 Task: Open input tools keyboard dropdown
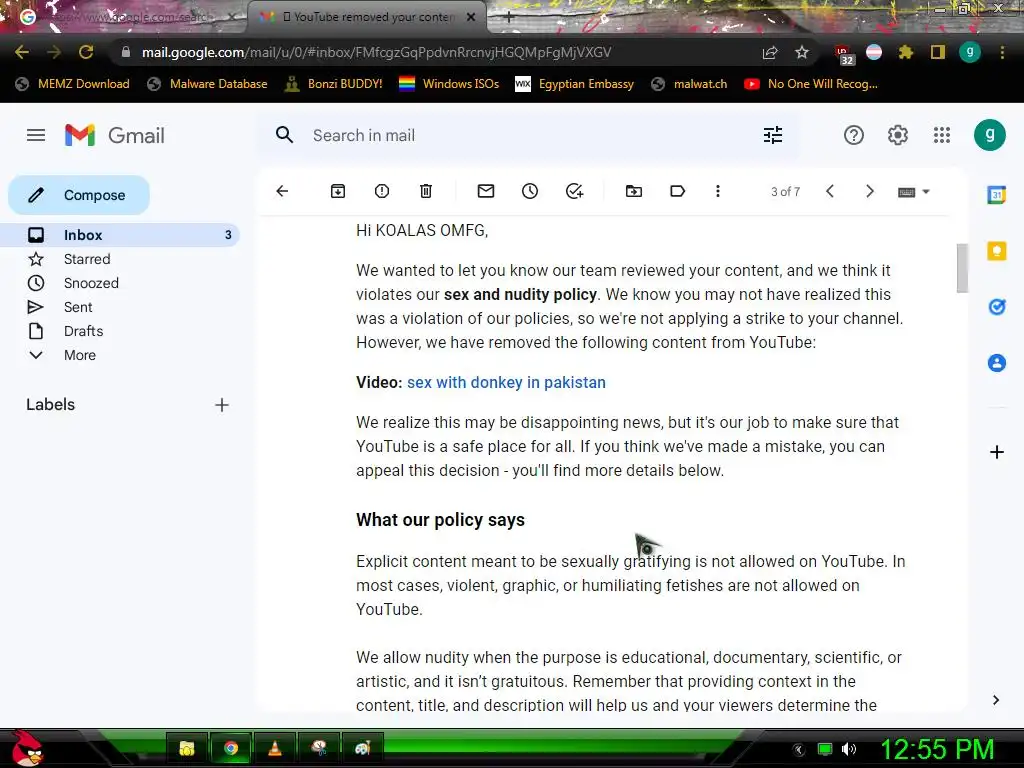click(914, 192)
